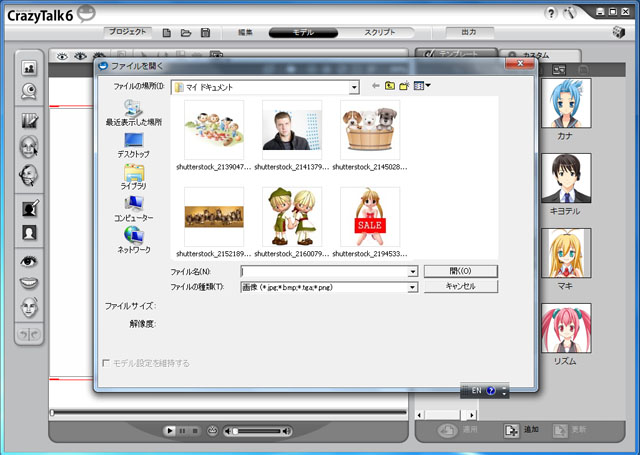Click the new project icon in top toolbar
The height and width of the screenshot is (455, 640).
tap(167, 33)
